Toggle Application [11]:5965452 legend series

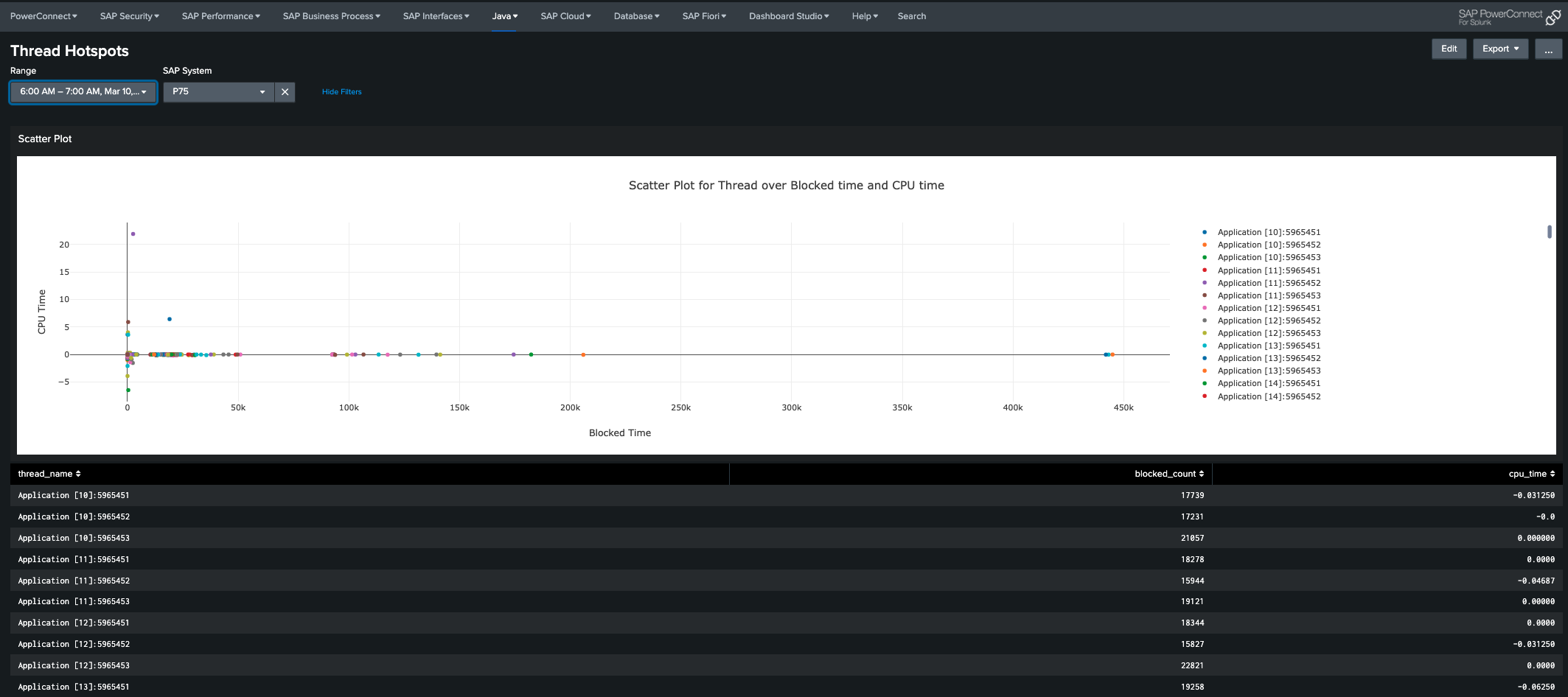click(1268, 283)
